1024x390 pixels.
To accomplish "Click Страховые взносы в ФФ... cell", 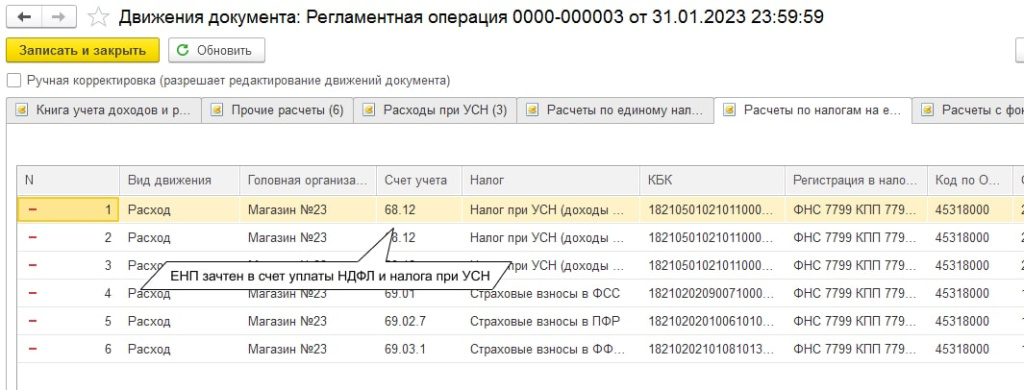I will [x=551, y=349].
